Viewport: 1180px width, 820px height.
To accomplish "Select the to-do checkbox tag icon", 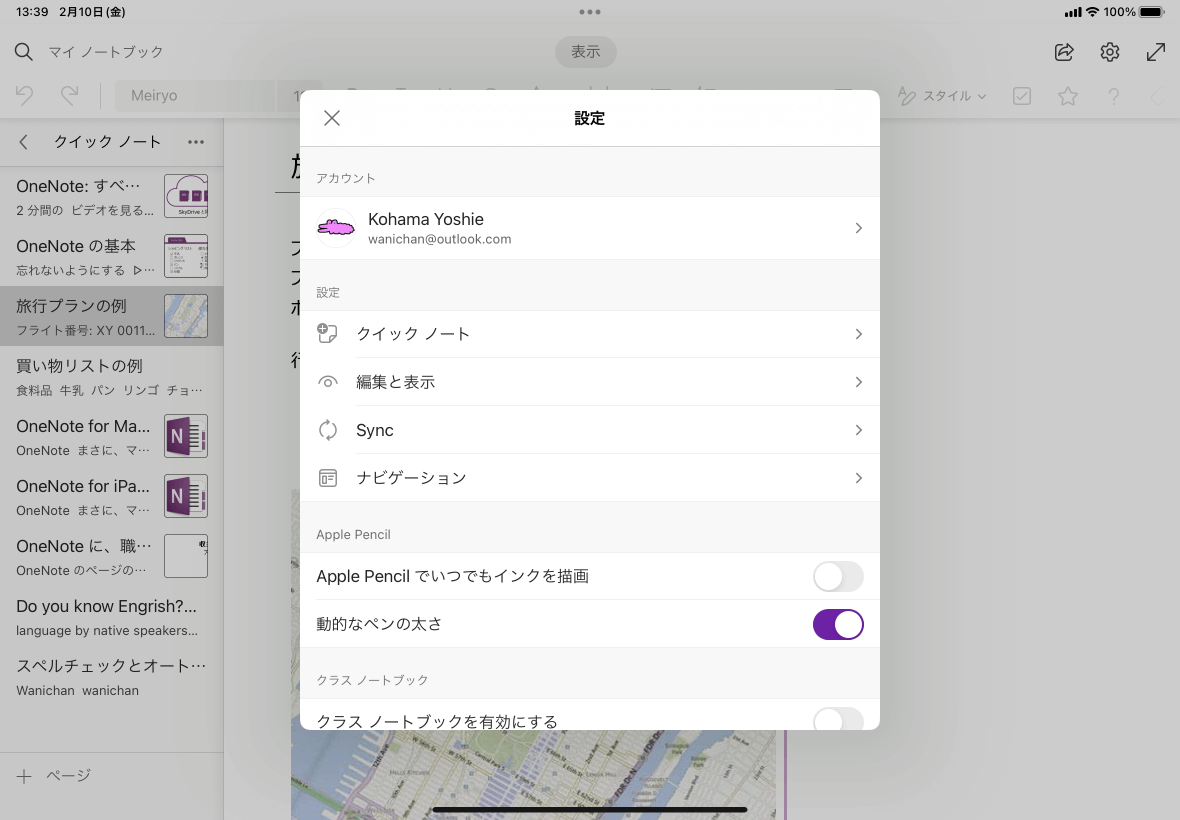I will pos(1021,95).
